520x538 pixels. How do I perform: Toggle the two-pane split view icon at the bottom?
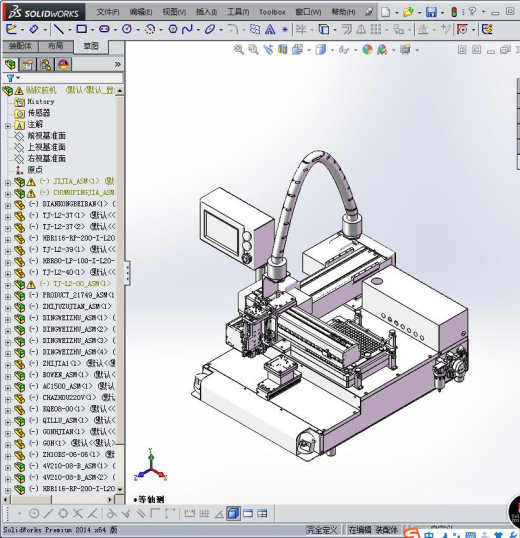248,513
